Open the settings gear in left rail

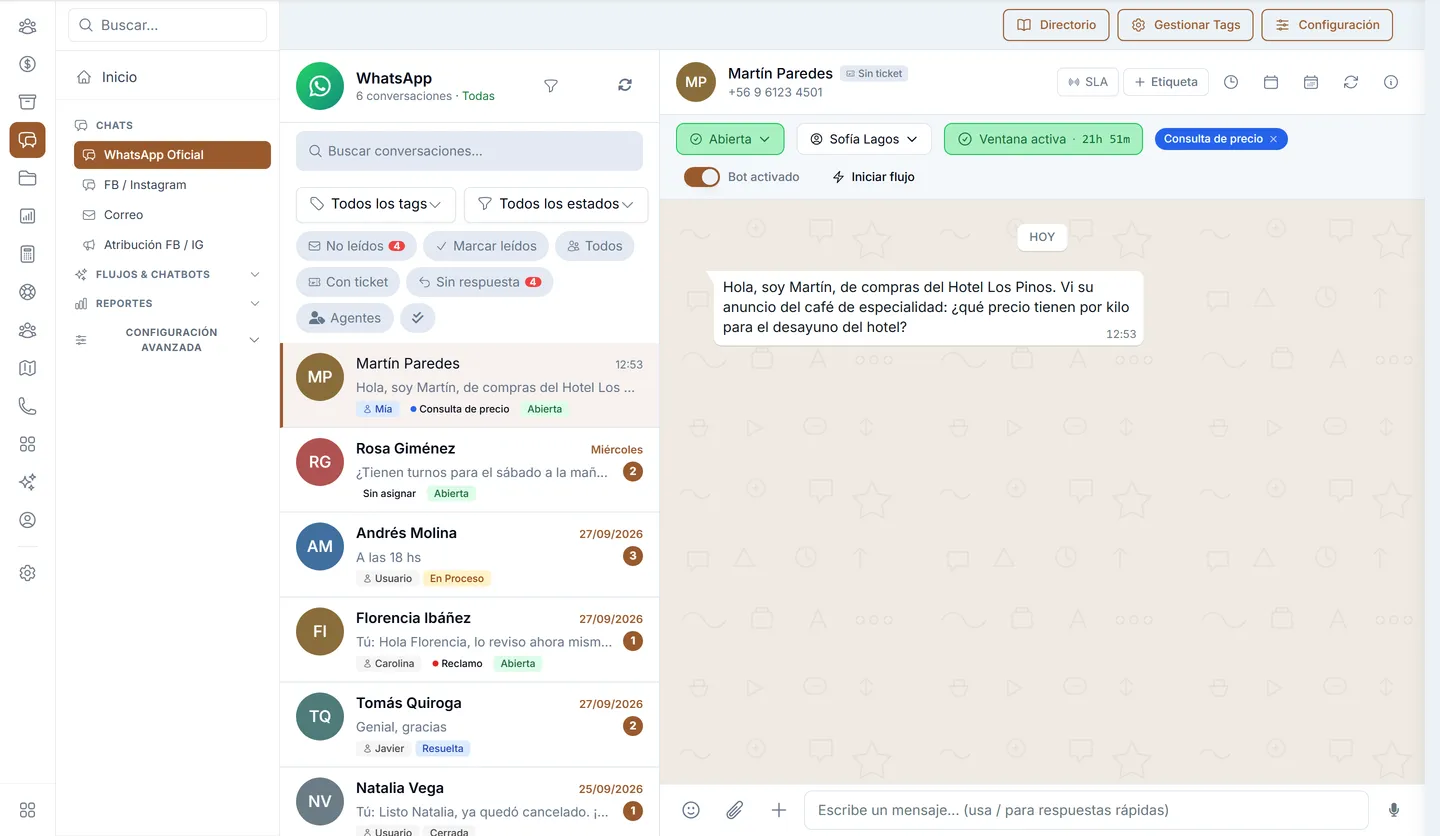27,573
